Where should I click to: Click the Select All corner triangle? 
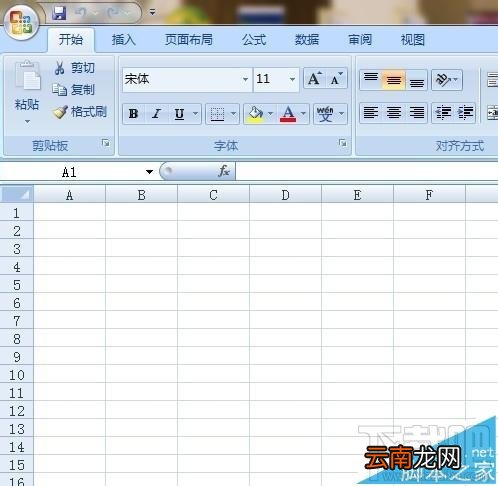tap(17, 194)
